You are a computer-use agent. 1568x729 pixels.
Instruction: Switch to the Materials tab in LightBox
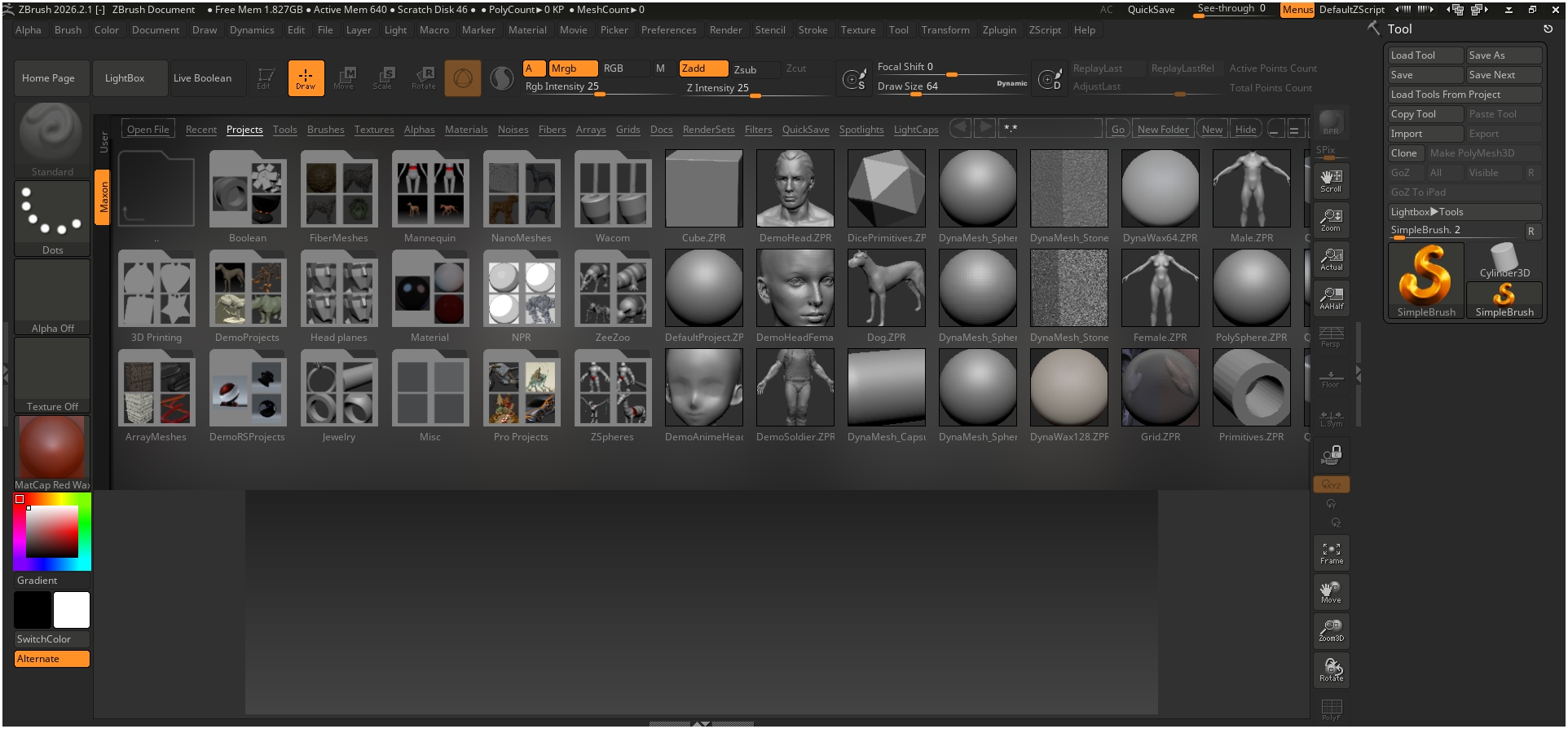[x=466, y=130]
